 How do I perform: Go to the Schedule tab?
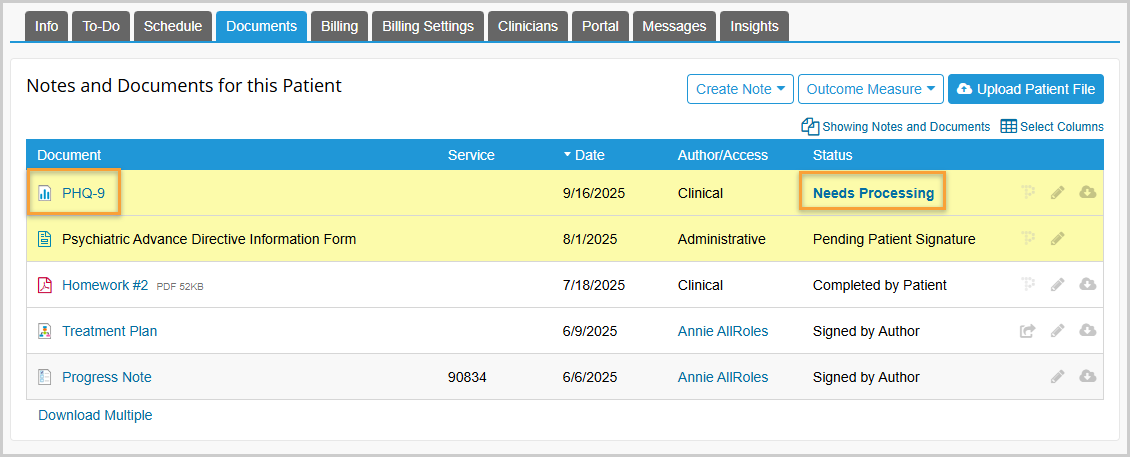173,27
